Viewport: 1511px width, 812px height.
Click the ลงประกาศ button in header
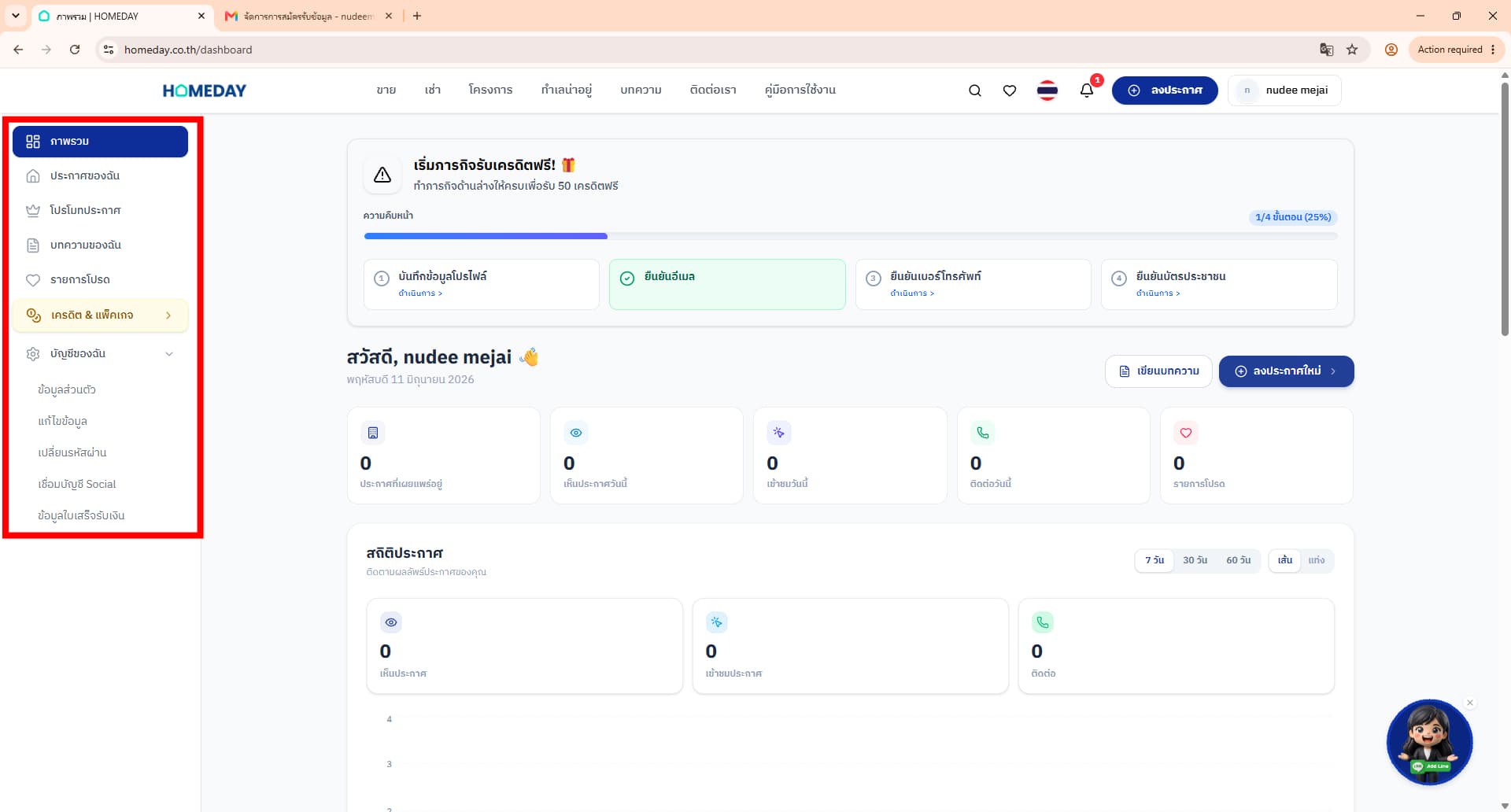(1165, 90)
